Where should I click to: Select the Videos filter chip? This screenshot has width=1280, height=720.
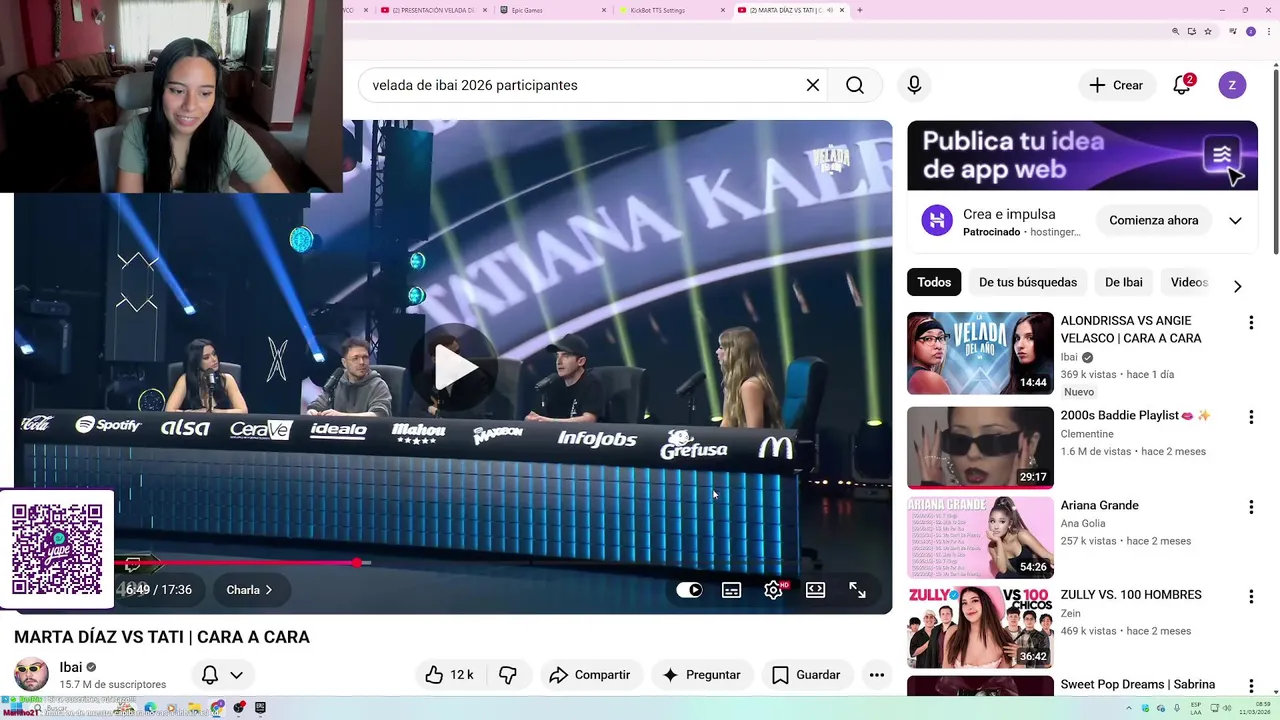1189,282
